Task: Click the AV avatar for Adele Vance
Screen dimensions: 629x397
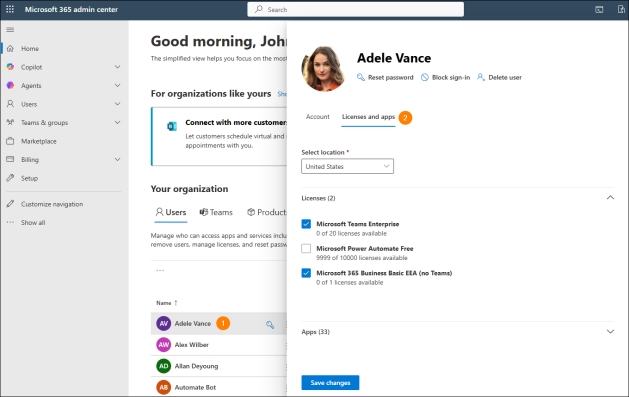Action: point(164,324)
